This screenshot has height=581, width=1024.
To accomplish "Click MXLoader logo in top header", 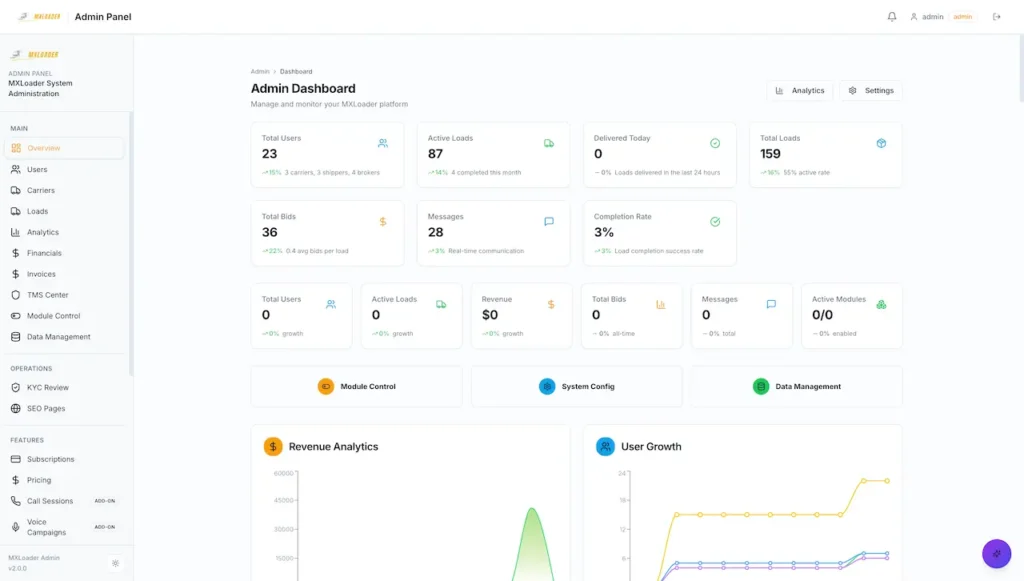I will click(x=39, y=17).
